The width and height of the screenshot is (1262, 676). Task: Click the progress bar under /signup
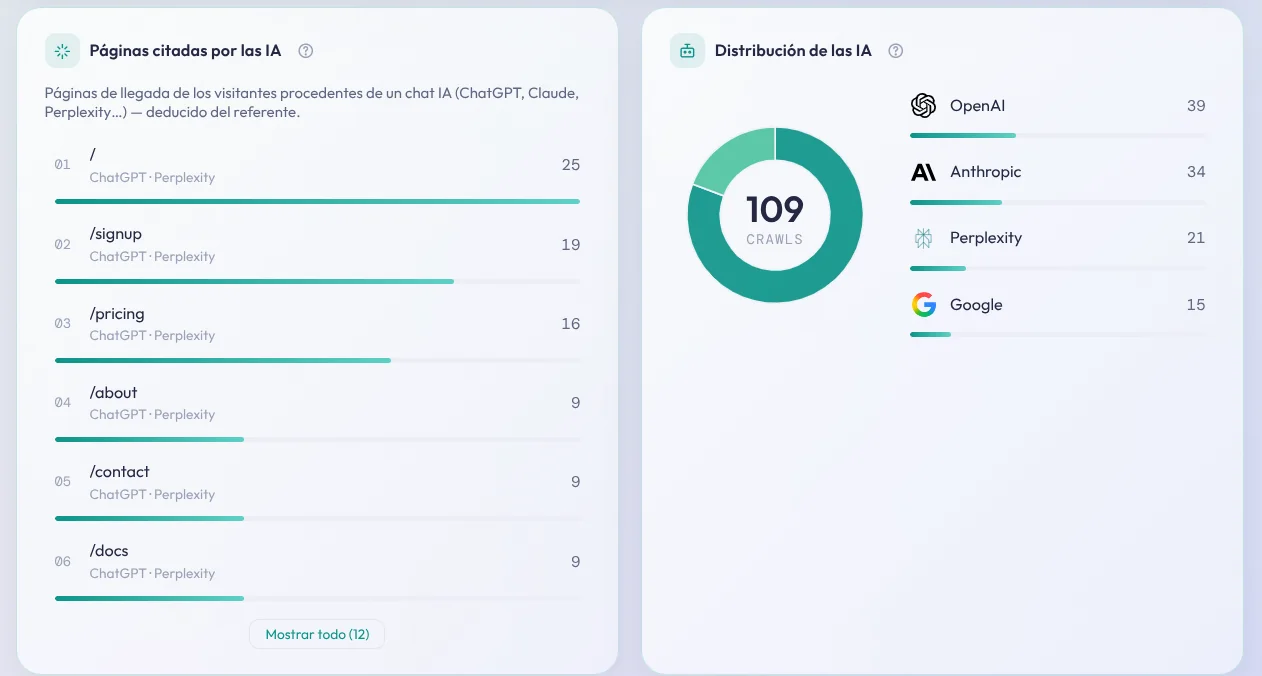point(317,282)
